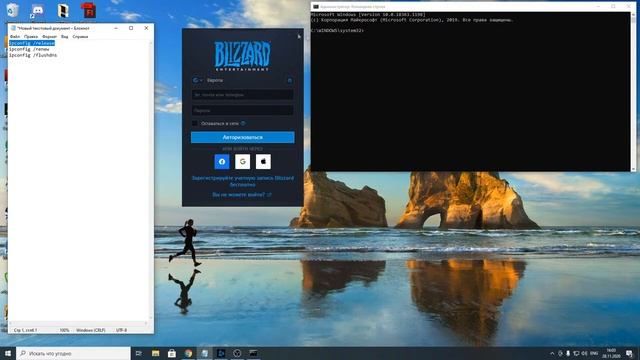Click the email or phone input field
This screenshot has height=360, width=640.
(242, 95)
